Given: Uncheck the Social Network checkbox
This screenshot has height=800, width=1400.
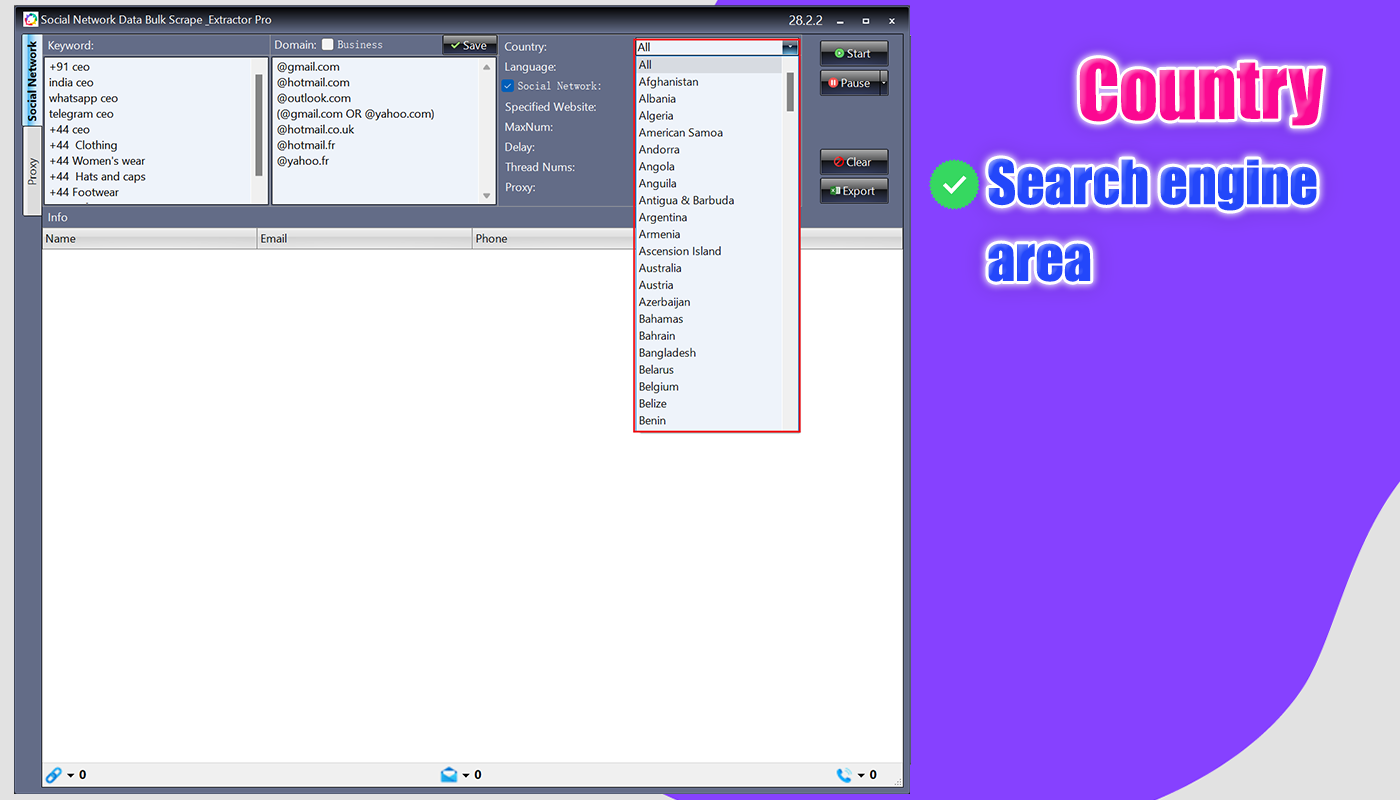Looking at the screenshot, I should (x=508, y=87).
